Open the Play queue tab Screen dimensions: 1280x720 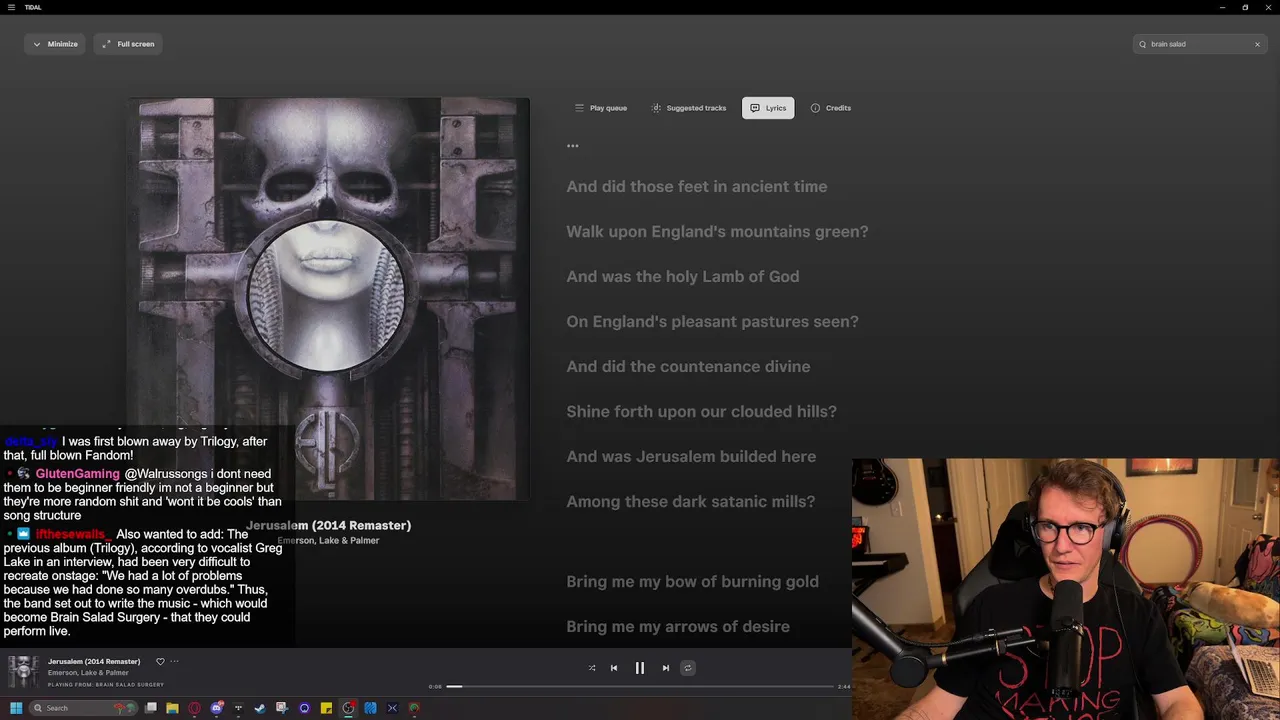point(601,108)
